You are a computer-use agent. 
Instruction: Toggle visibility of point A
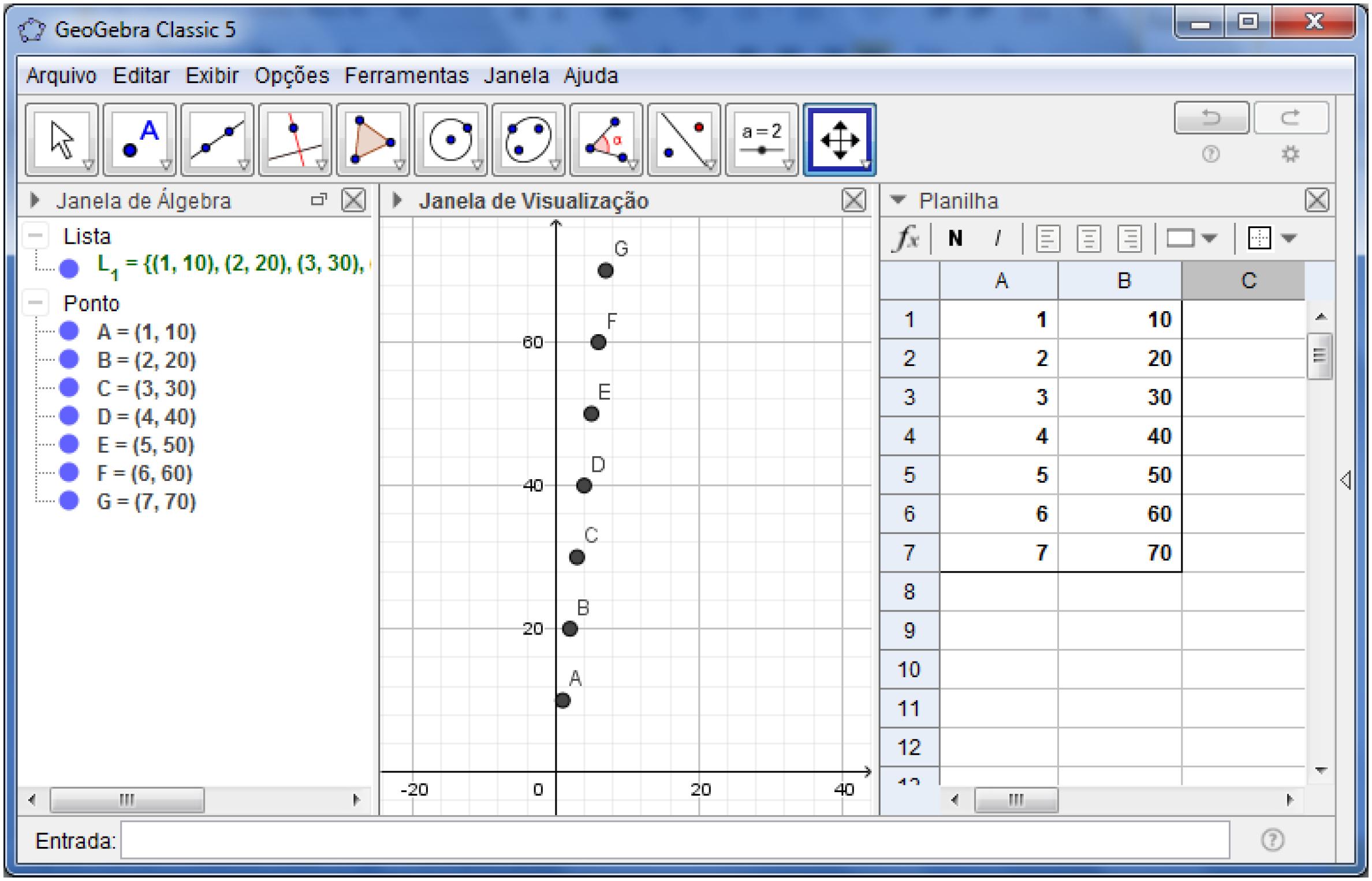pos(69,331)
